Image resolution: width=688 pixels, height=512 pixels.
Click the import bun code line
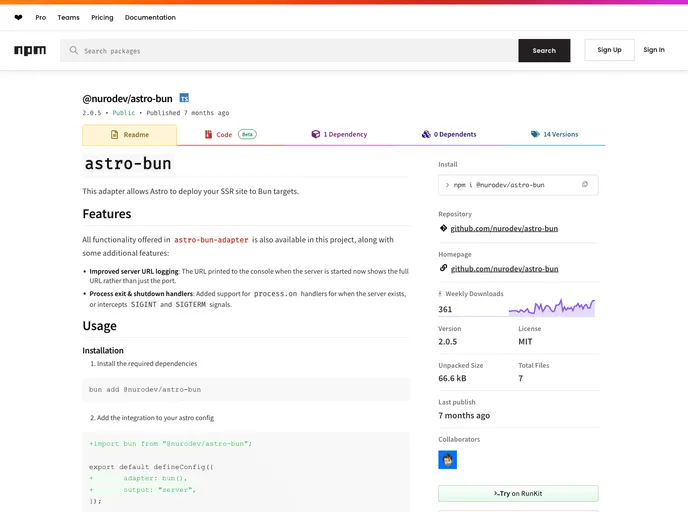click(x=170, y=444)
